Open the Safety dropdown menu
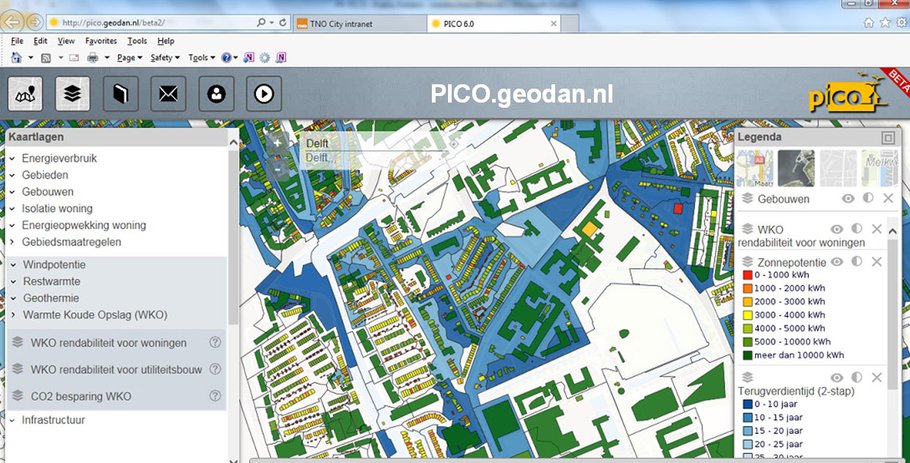The width and height of the screenshot is (910, 463). [x=165, y=57]
